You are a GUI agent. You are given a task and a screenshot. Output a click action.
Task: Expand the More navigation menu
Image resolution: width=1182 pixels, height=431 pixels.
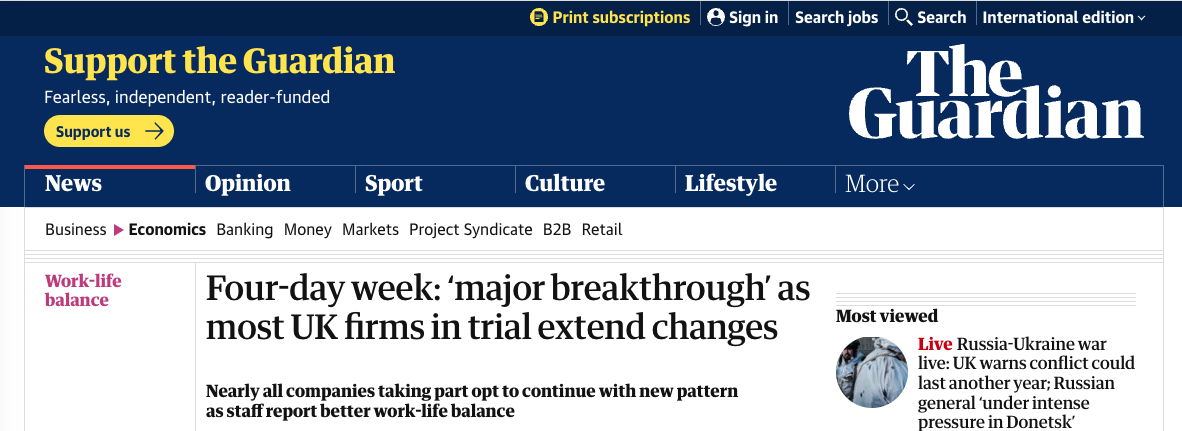(x=880, y=184)
